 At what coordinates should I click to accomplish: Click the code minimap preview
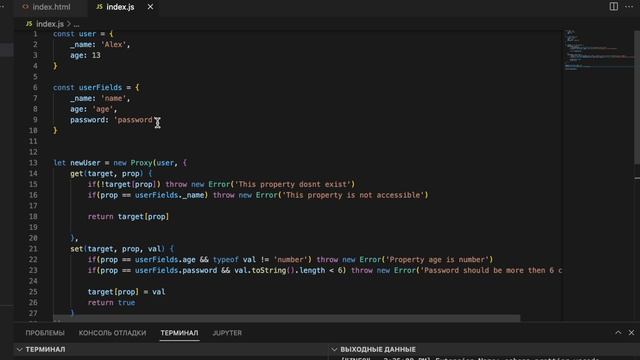coord(598,50)
